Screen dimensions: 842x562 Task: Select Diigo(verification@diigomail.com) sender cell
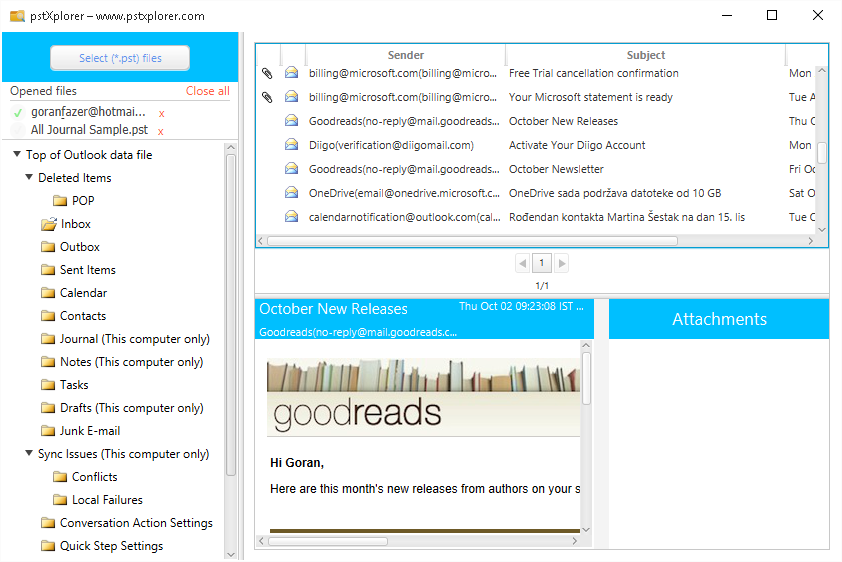click(x=391, y=145)
